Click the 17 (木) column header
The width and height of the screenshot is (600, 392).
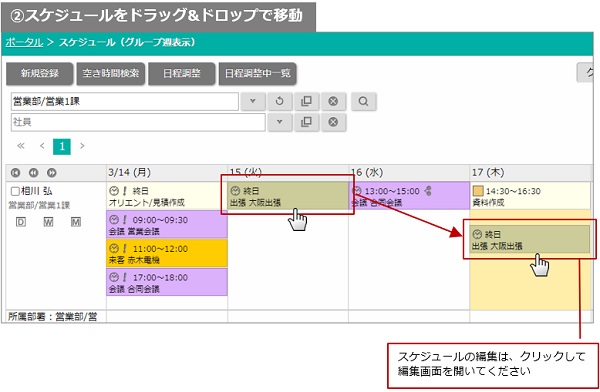tap(531, 173)
